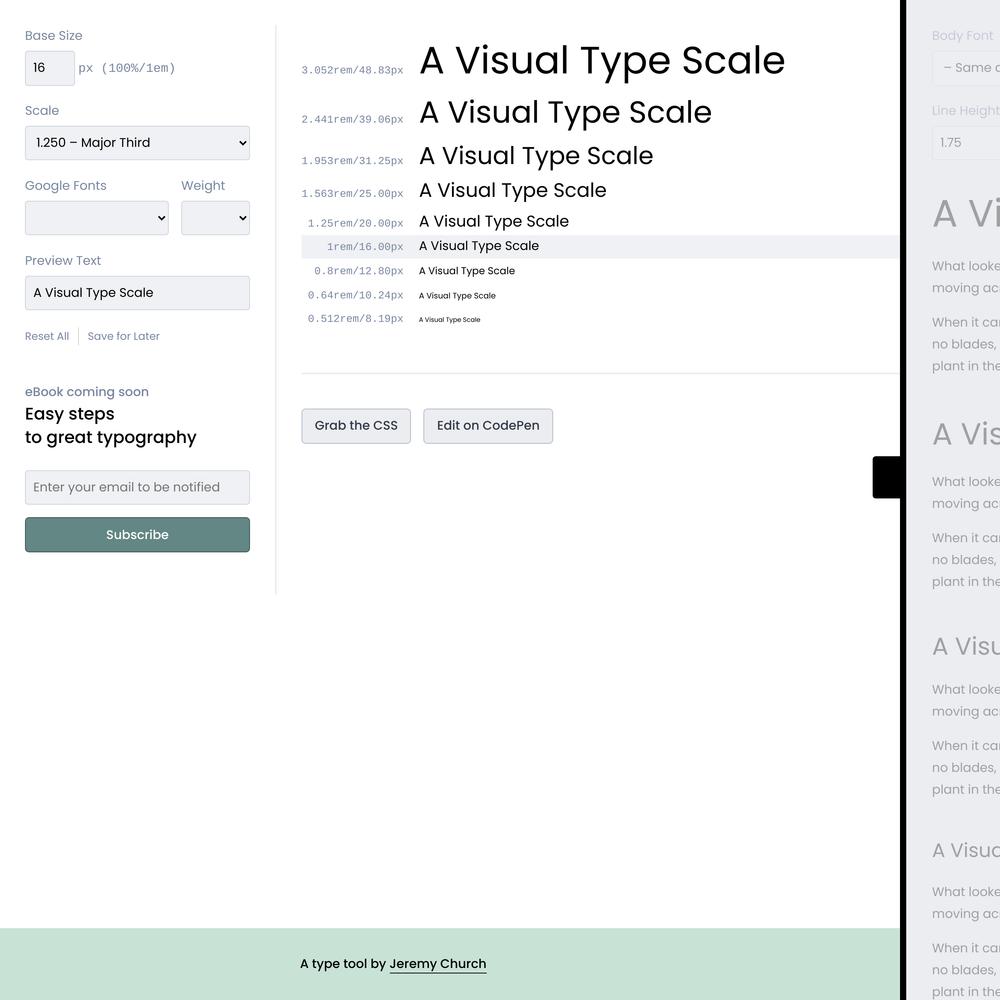The image size is (1000, 1000).
Task: Open the Weight dropdown
Action: (x=216, y=218)
